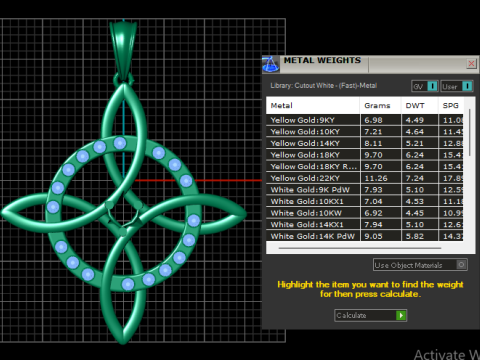Toggle Use Object Materials option

(420, 265)
